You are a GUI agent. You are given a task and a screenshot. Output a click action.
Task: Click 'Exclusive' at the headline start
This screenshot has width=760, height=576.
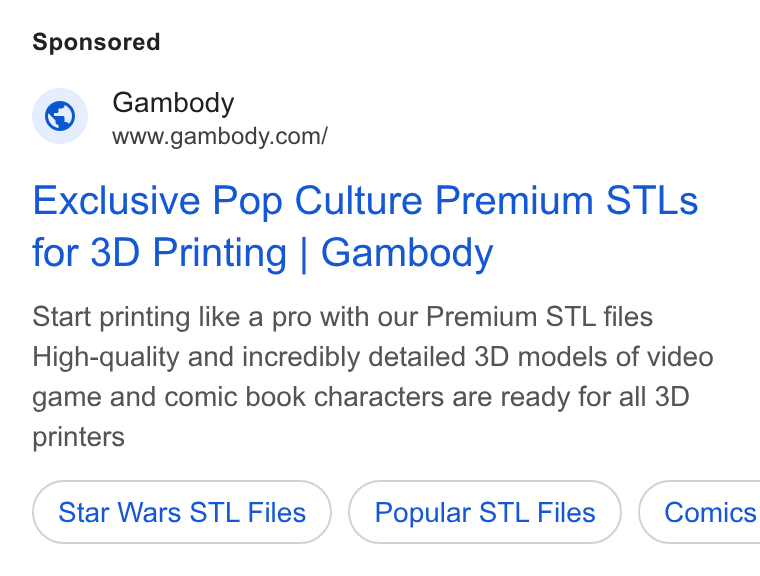116,201
